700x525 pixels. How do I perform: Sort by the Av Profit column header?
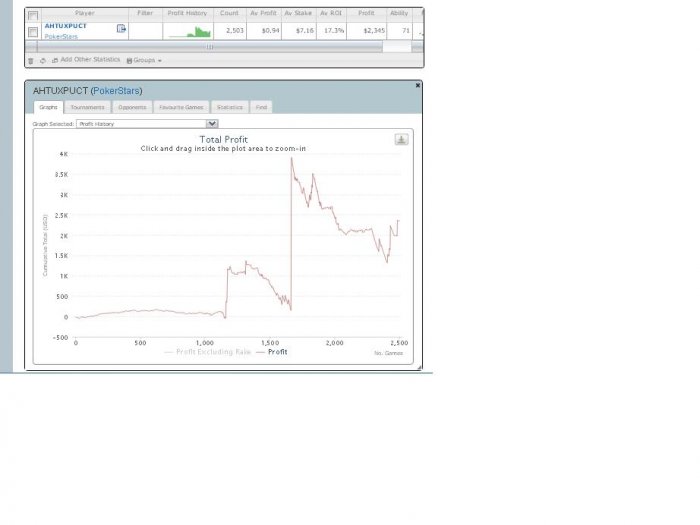(263, 13)
